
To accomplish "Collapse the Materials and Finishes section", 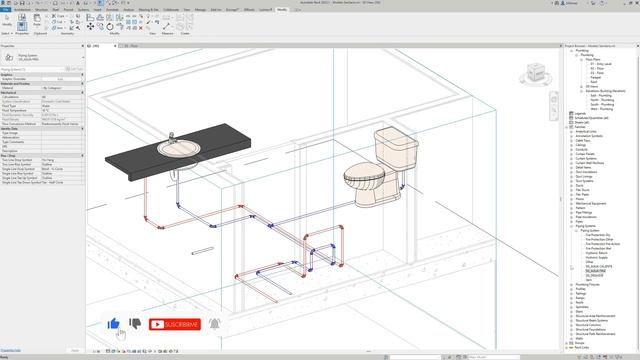I will pyautogui.click(x=82, y=84).
